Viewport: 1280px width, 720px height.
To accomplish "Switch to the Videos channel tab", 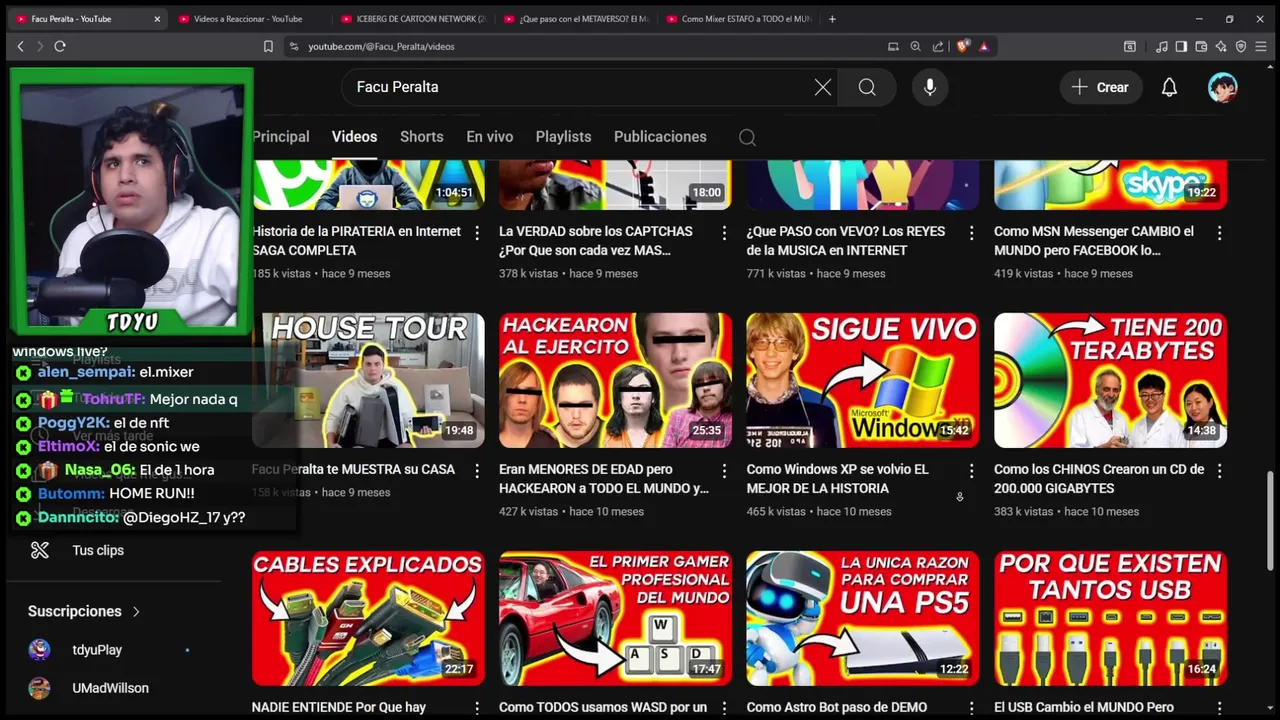I will click(354, 137).
